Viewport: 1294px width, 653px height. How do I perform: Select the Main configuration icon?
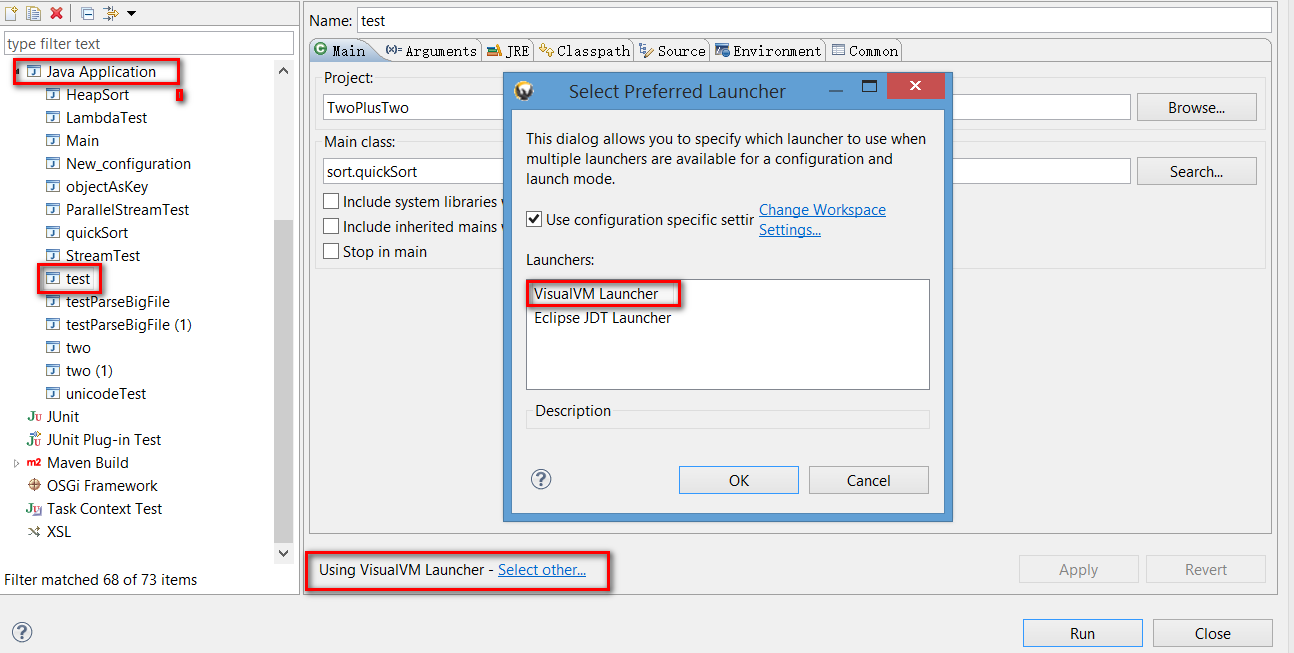[x=54, y=141]
